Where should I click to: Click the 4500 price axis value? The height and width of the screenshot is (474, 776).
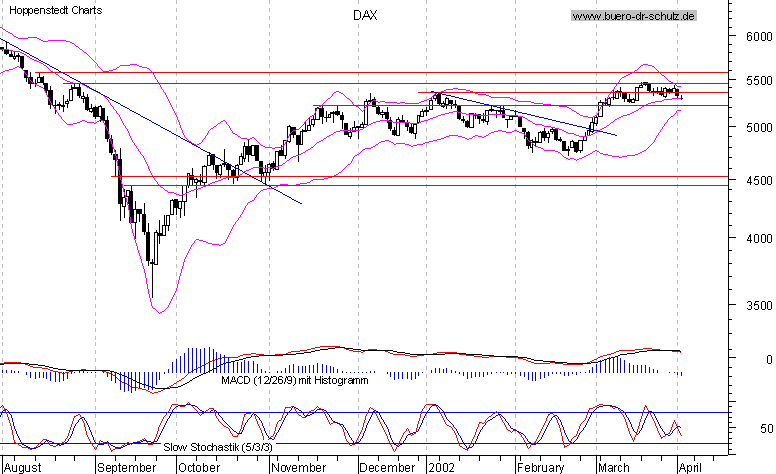(759, 181)
